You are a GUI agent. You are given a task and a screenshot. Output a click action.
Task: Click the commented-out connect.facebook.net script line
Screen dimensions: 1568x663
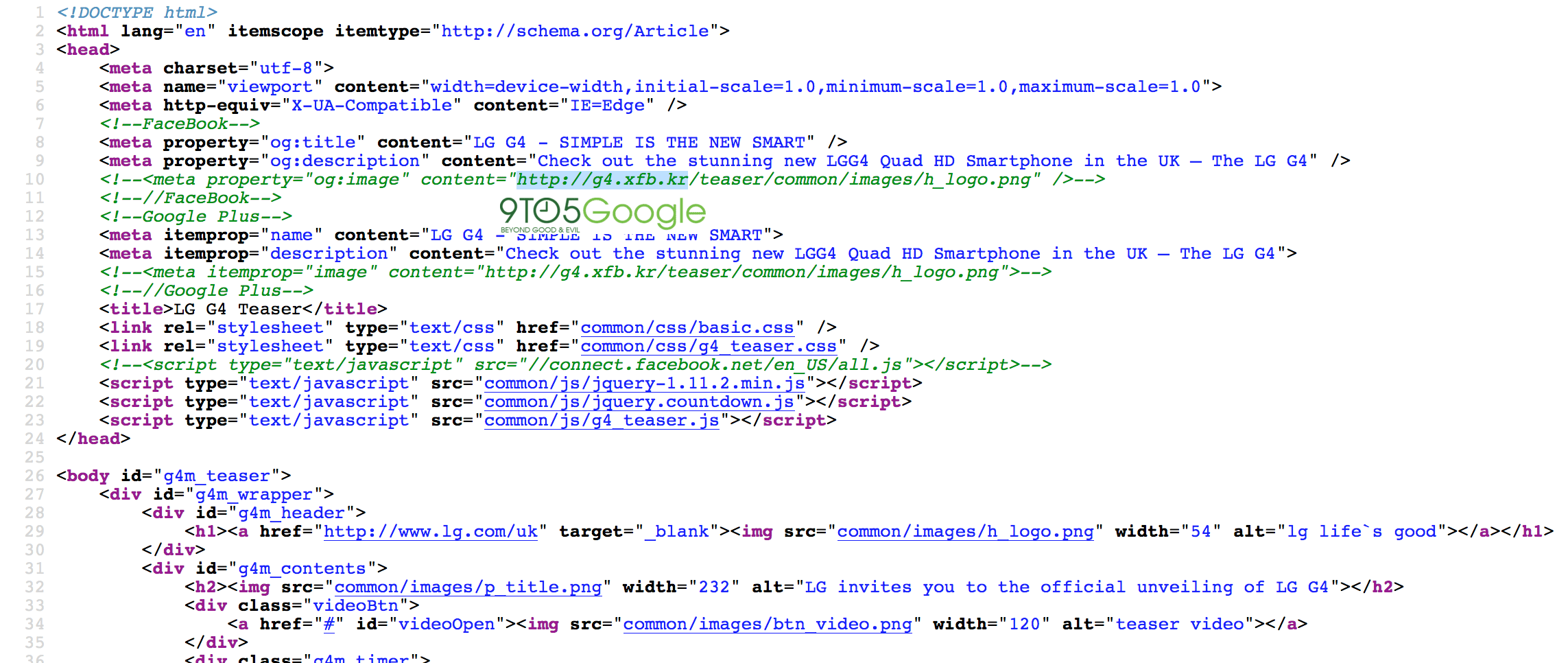pyautogui.click(x=575, y=365)
